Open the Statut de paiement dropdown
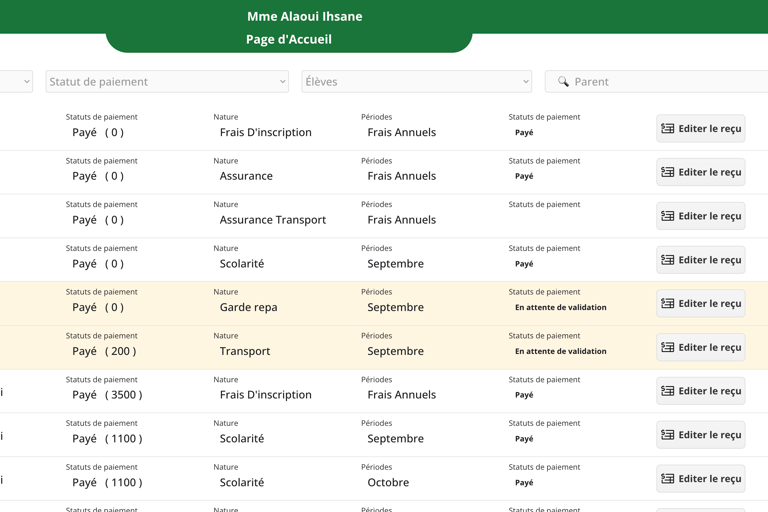Image resolution: width=768 pixels, height=512 pixels. (167, 82)
